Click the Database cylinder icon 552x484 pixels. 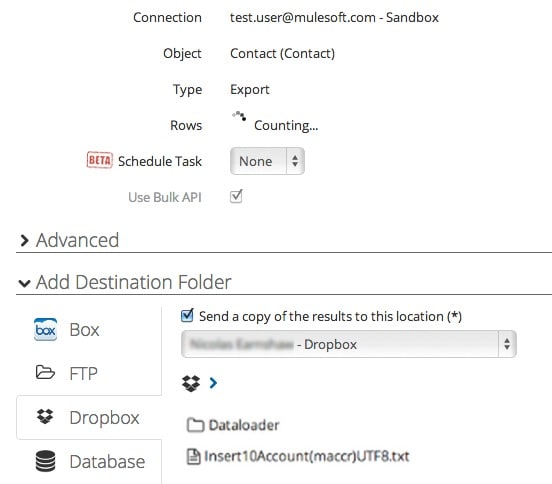pyautogui.click(x=45, y=461)
